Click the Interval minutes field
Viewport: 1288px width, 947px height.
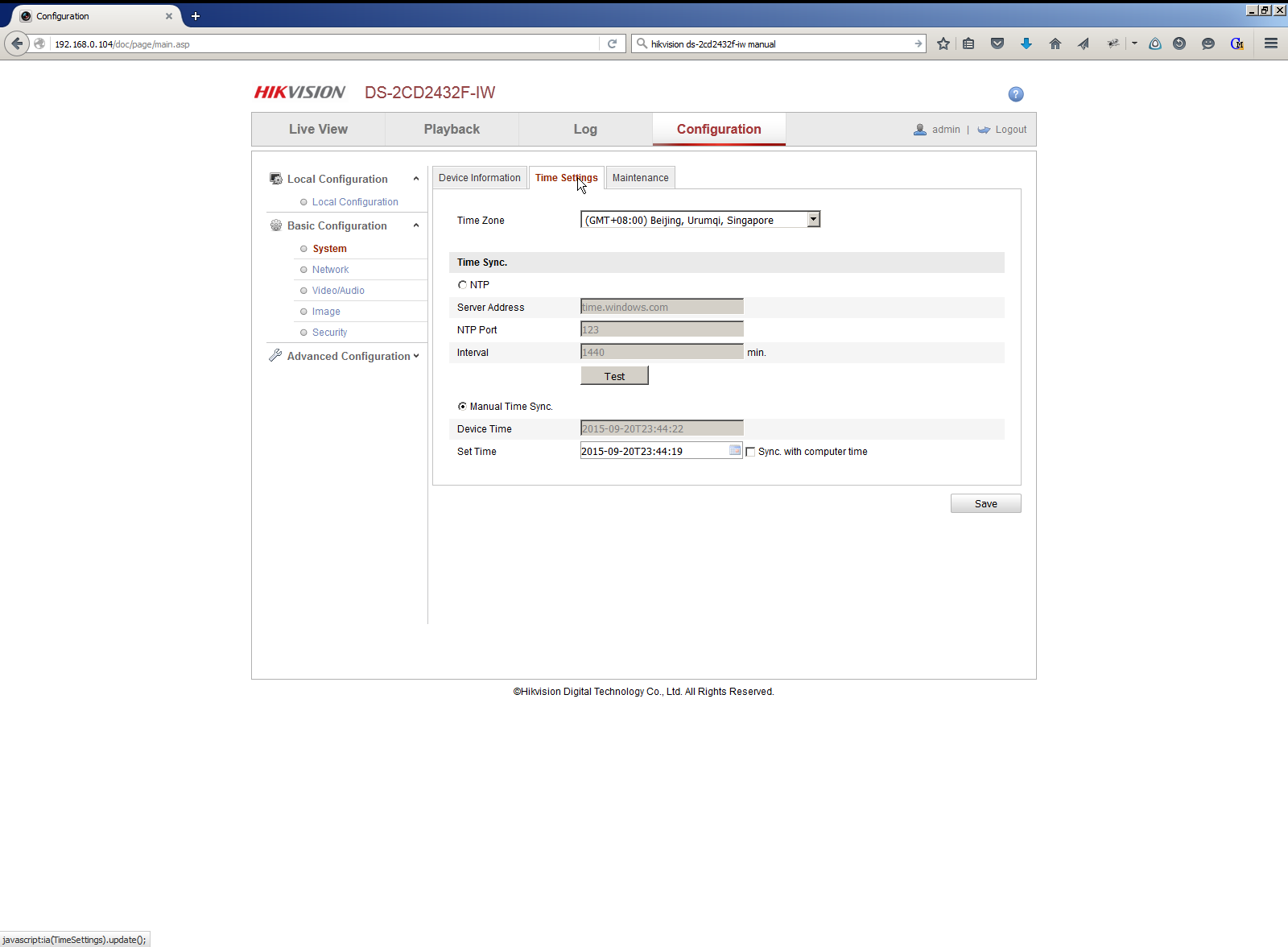point(662,352)
